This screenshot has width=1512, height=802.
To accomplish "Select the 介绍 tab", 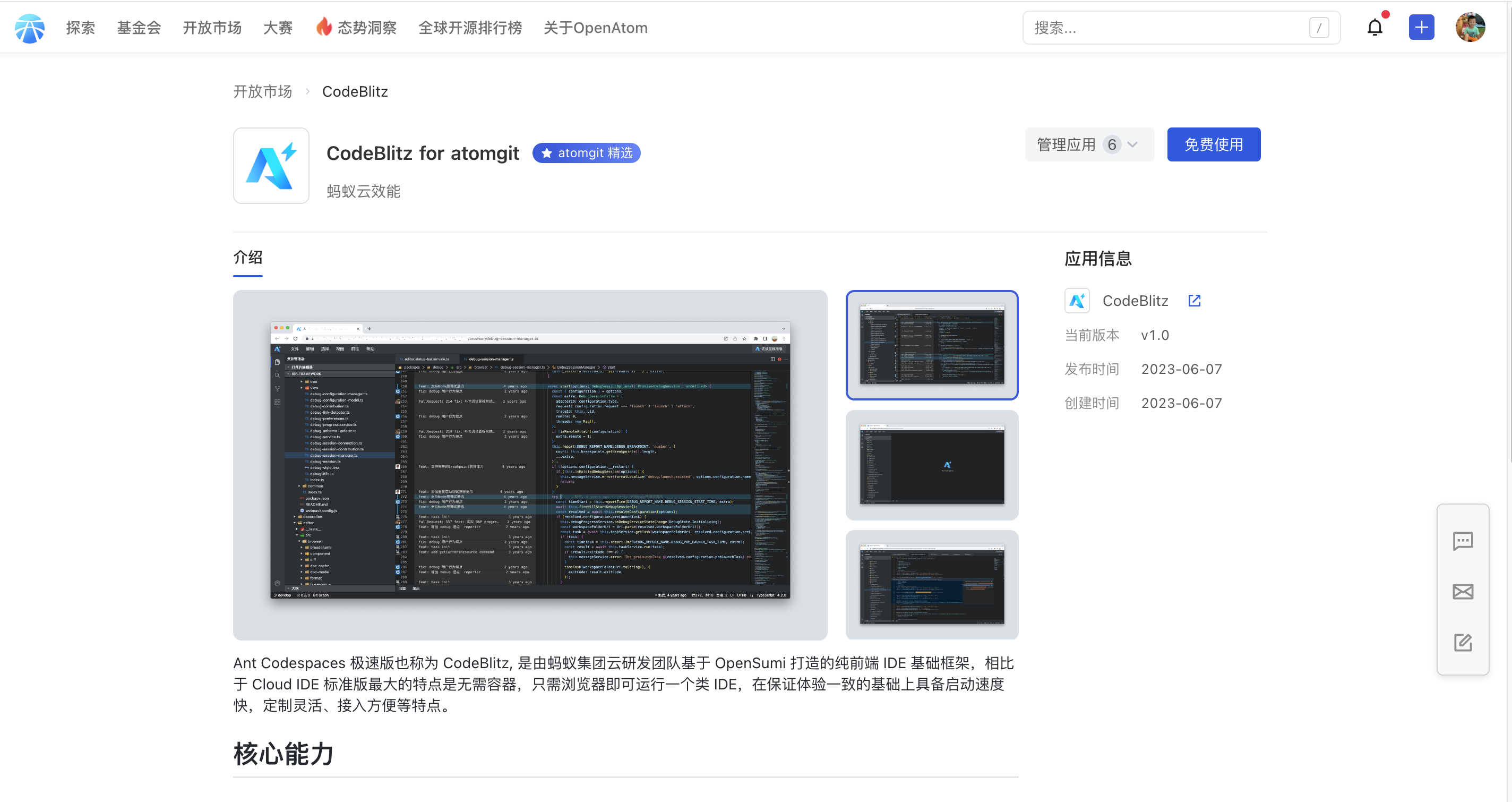I will click(248, 258).
